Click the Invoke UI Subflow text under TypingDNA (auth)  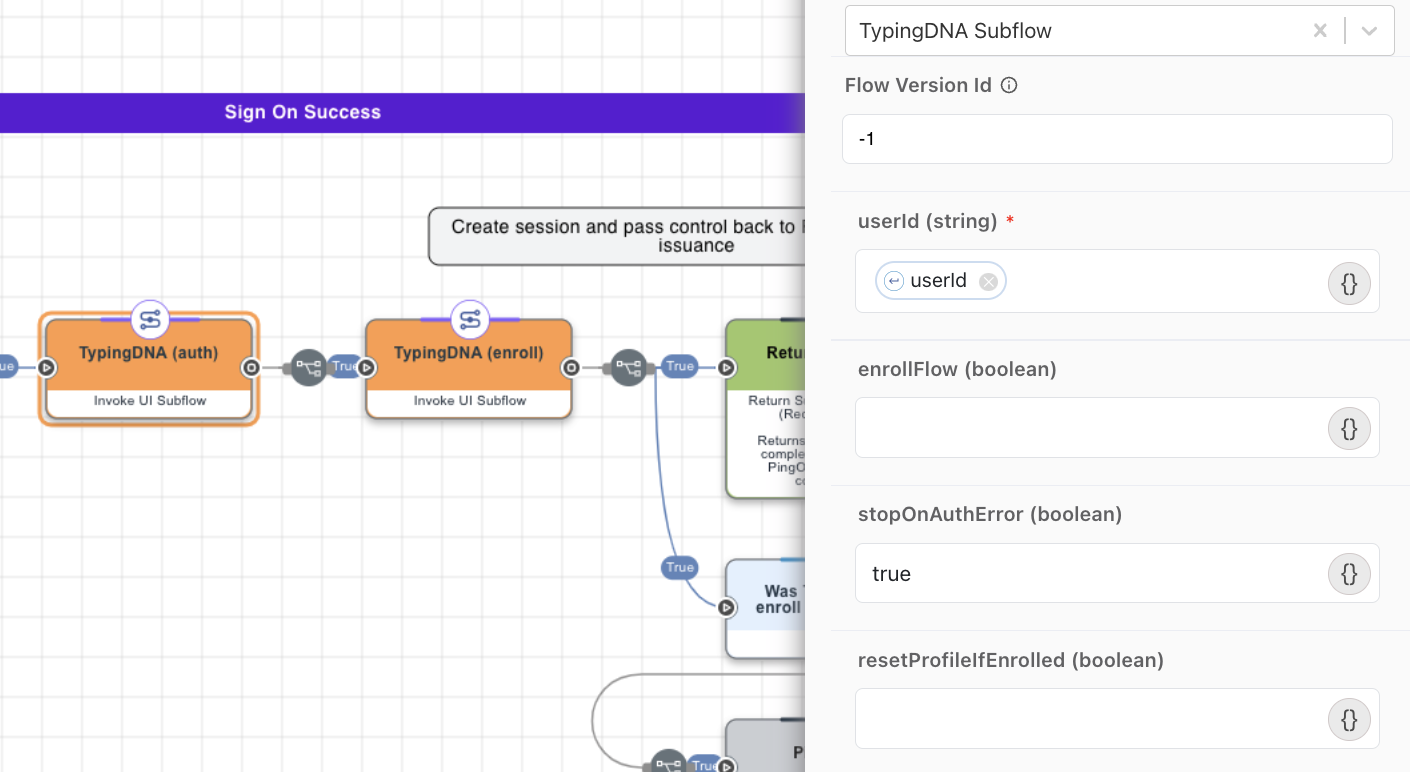pyautogui.click(x=150, y=401)
